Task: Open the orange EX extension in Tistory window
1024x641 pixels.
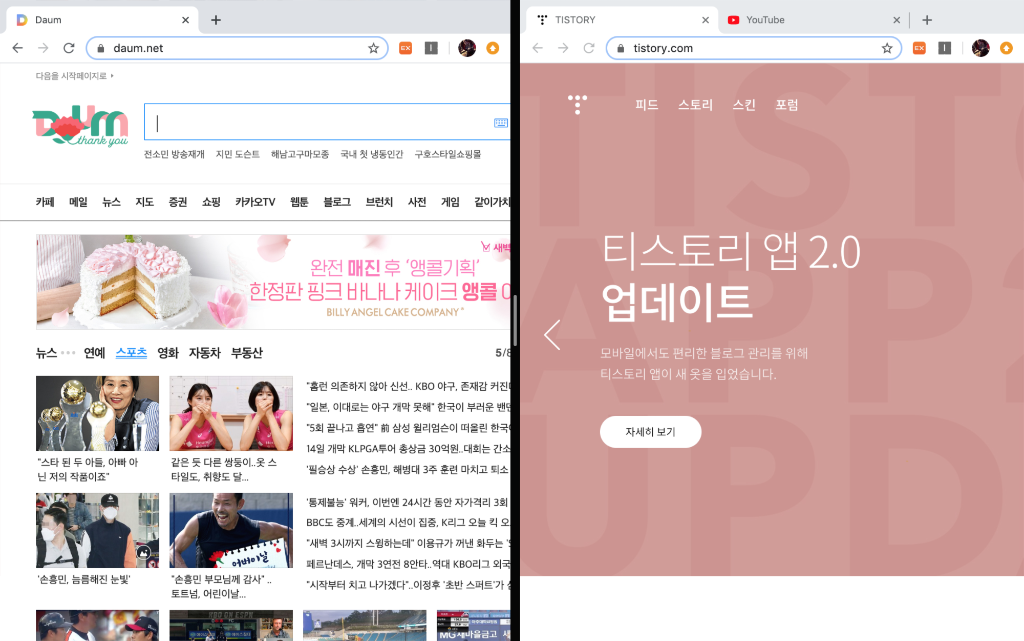Action: point(919,48)
